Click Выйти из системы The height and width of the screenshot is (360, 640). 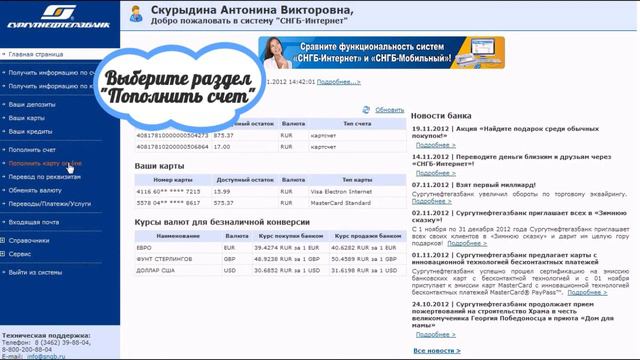click(x=36, y=272)
